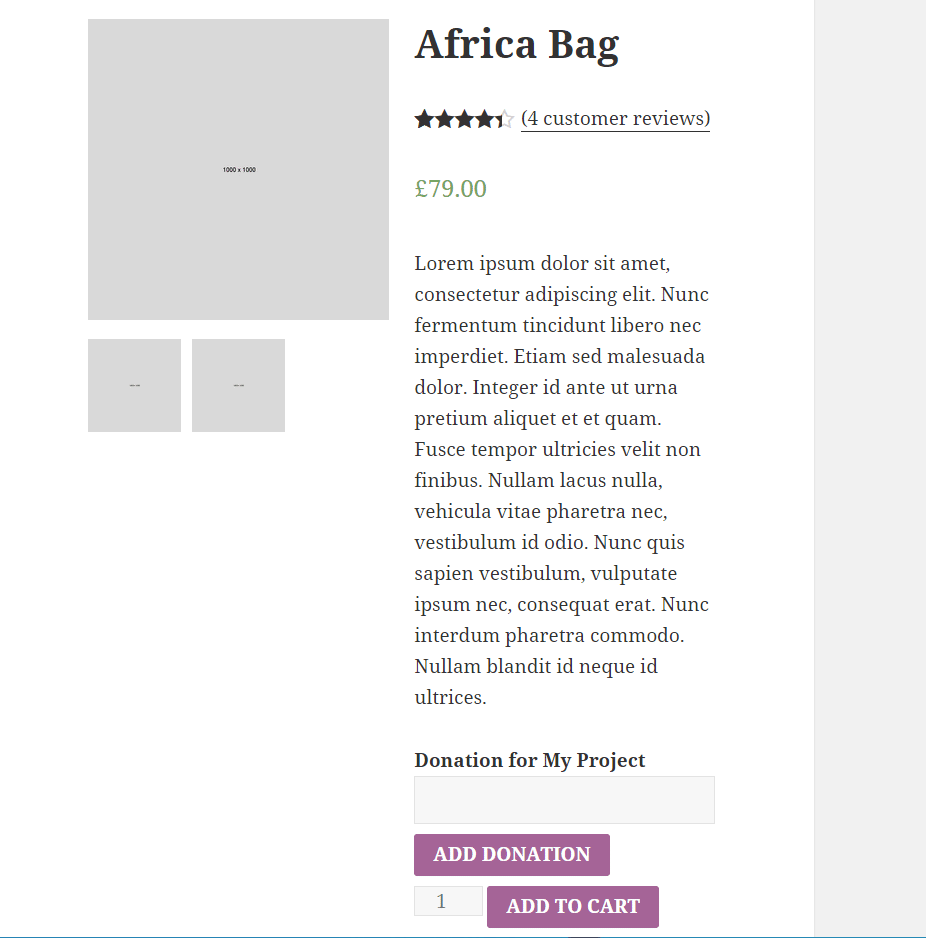
Task: Click the Donation for My Project label
Action: [x=529, y=760]
